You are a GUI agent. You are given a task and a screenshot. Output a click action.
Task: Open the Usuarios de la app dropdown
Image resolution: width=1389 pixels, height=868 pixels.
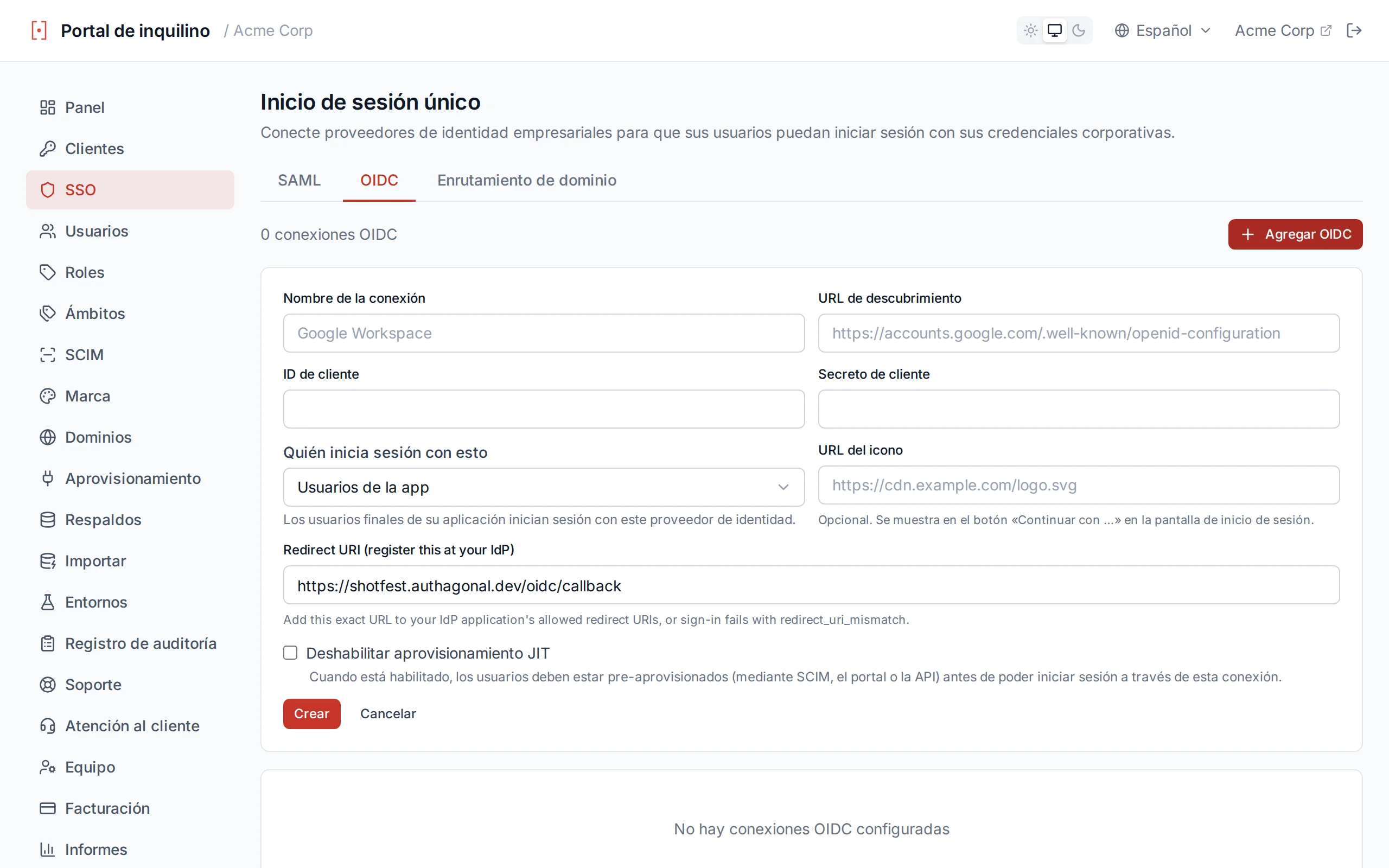pos(544,487)
